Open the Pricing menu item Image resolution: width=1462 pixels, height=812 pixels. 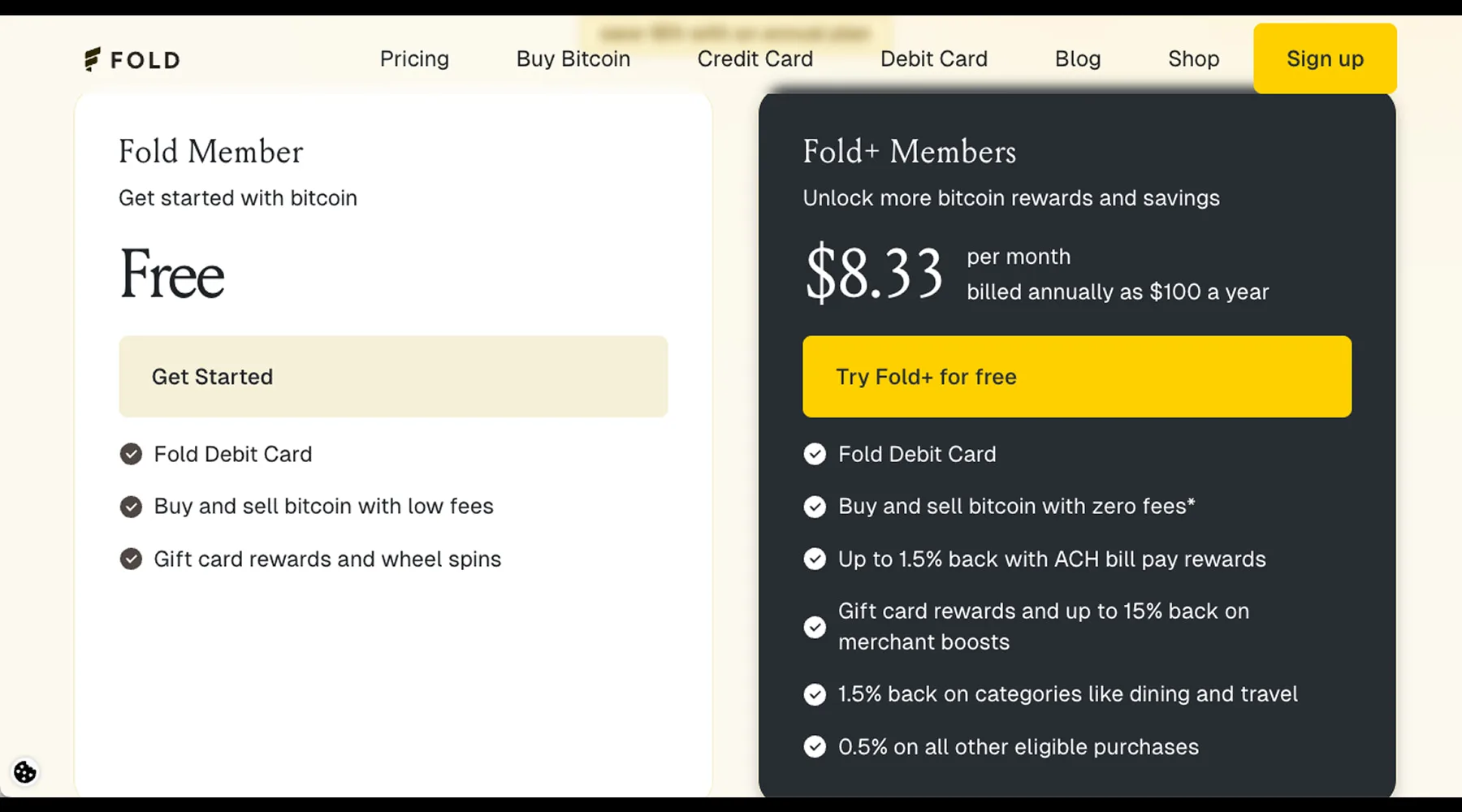click(414, 59)
